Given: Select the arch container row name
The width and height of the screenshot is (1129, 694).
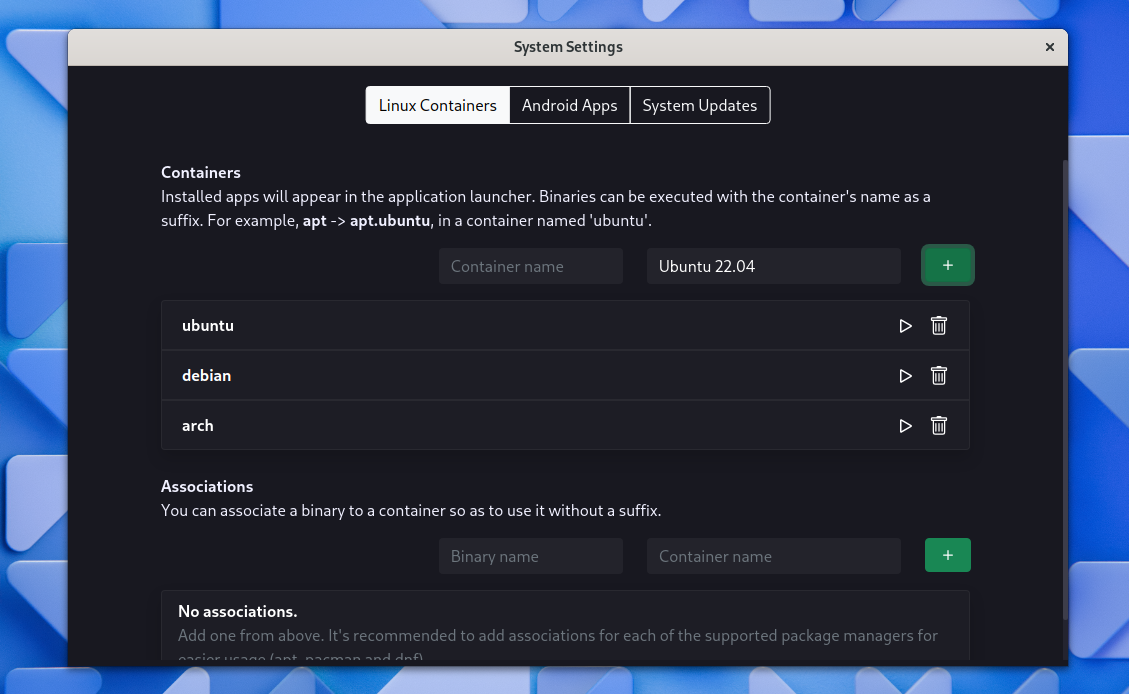Looking at the screenshot, I should click(198, 426).
